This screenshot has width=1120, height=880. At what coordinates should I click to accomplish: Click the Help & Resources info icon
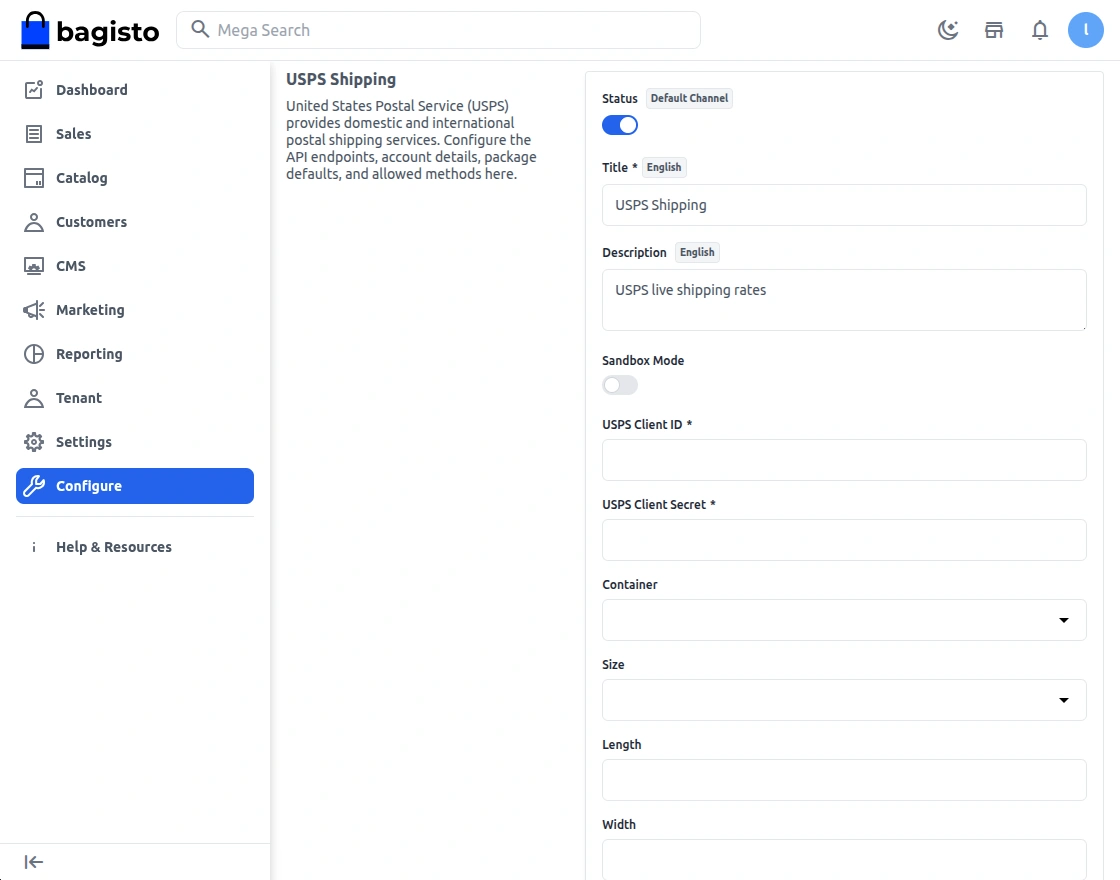click(x=34, y=547)
